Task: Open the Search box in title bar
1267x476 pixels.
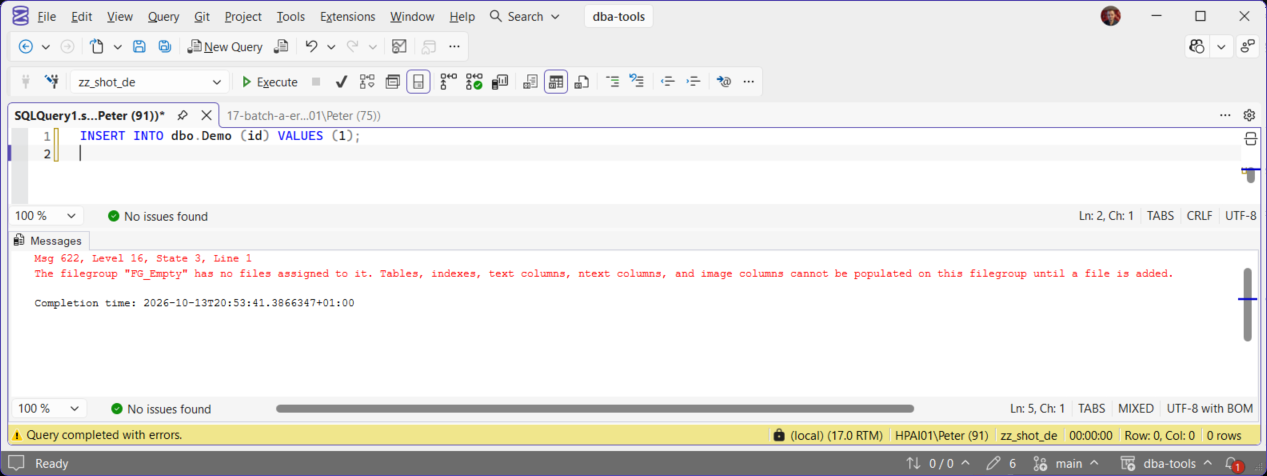Action: click(x=525, y=17)
